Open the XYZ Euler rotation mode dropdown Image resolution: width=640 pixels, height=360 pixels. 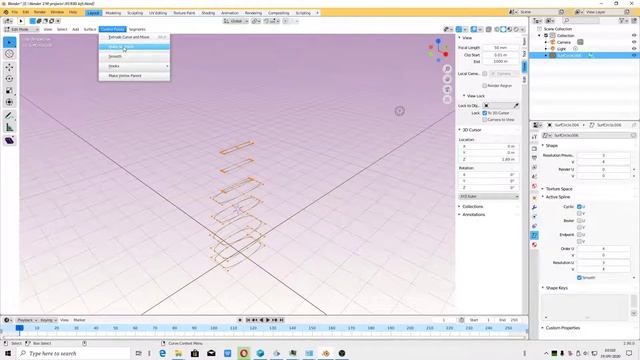489,197
